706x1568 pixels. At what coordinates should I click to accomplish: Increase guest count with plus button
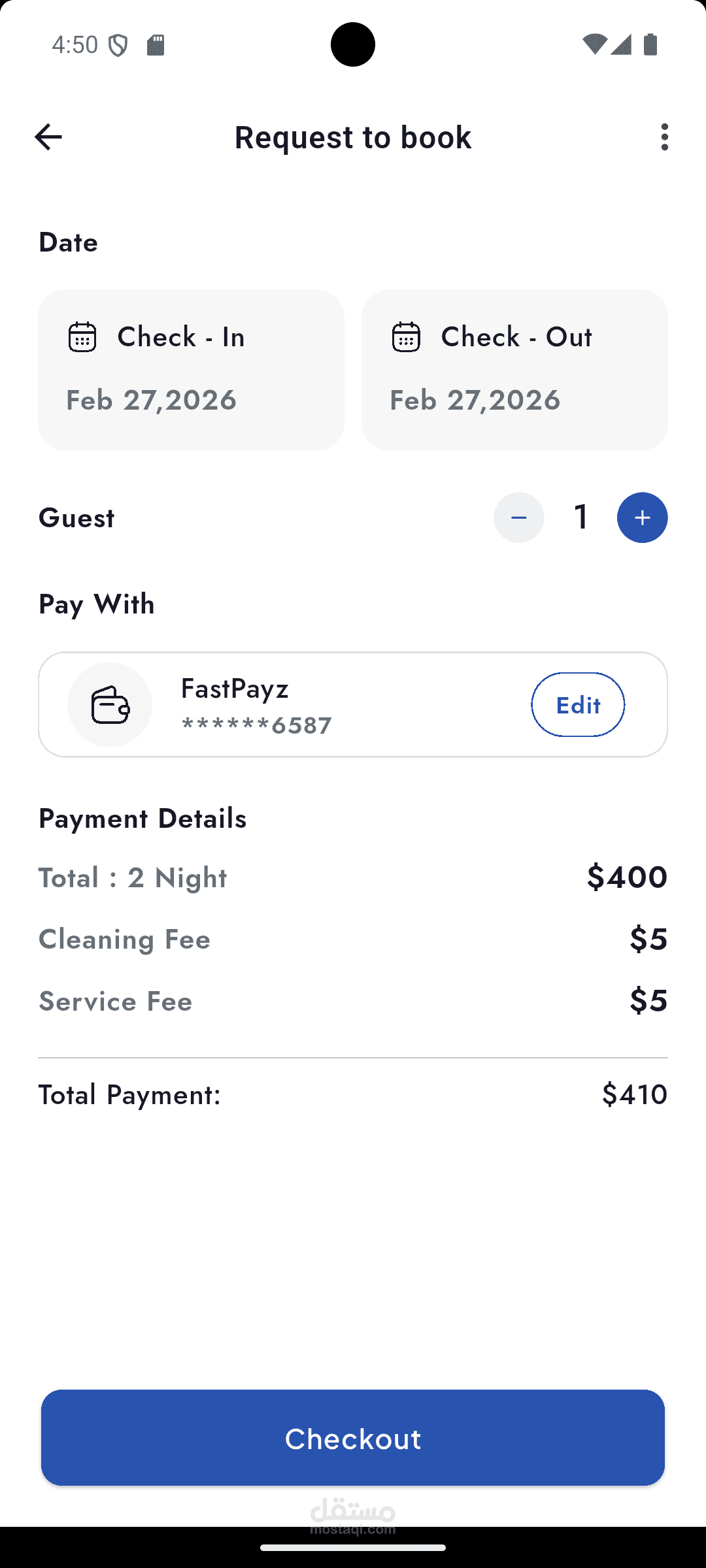click(x=642, y=517)
